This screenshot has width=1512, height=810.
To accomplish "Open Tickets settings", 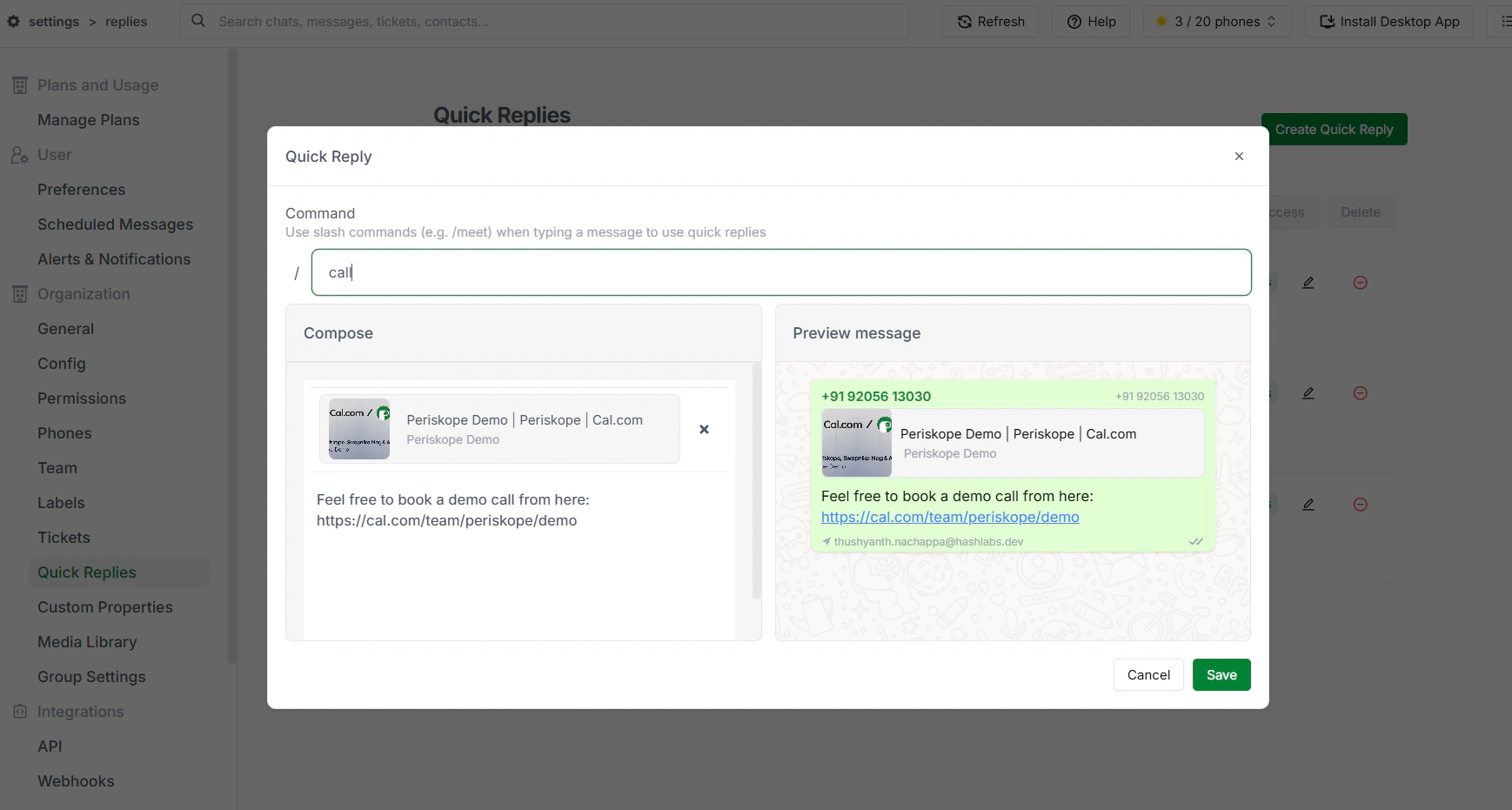I will coord(64,538).
